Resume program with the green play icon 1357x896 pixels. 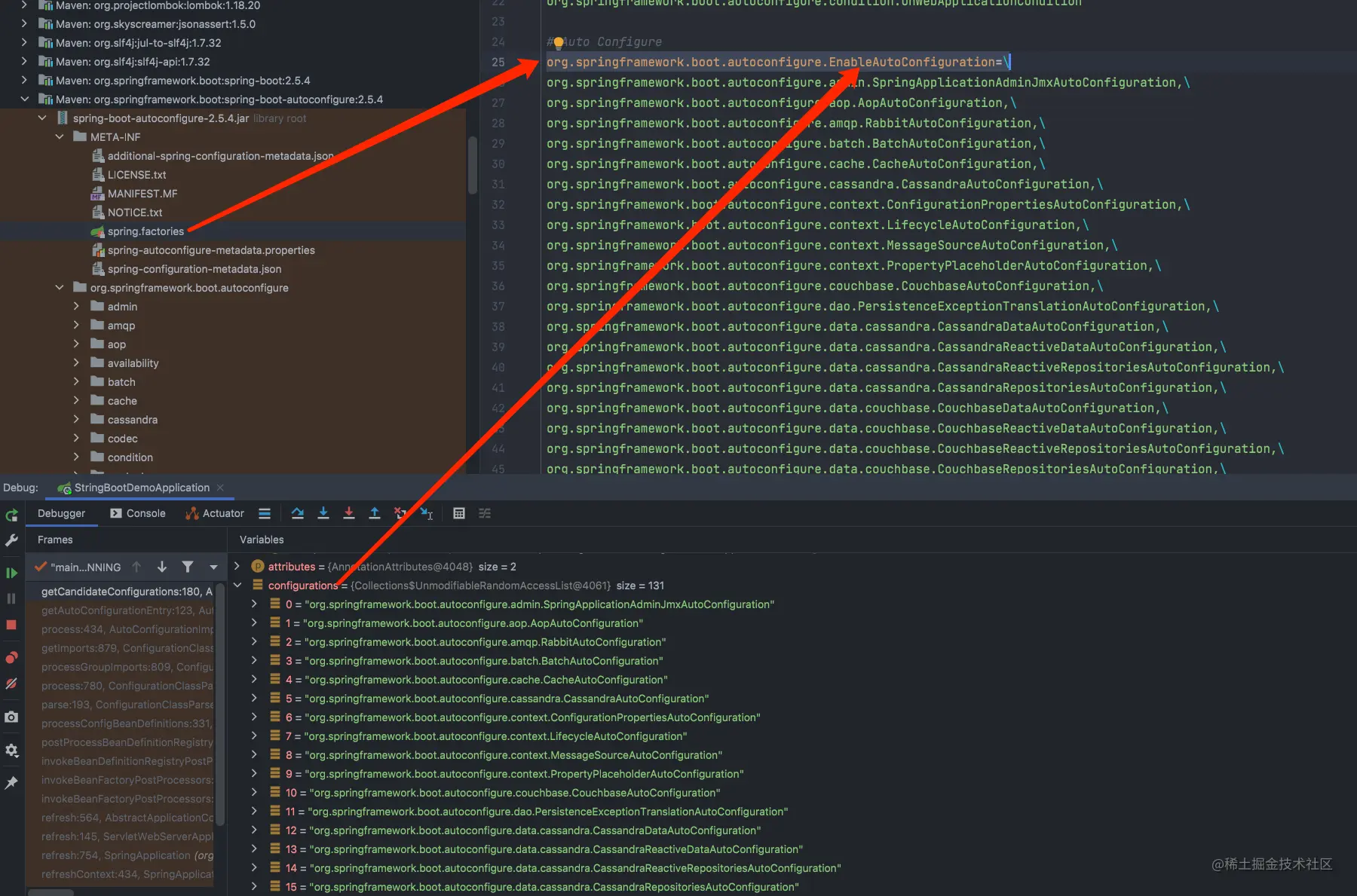(x=11, y=573)
